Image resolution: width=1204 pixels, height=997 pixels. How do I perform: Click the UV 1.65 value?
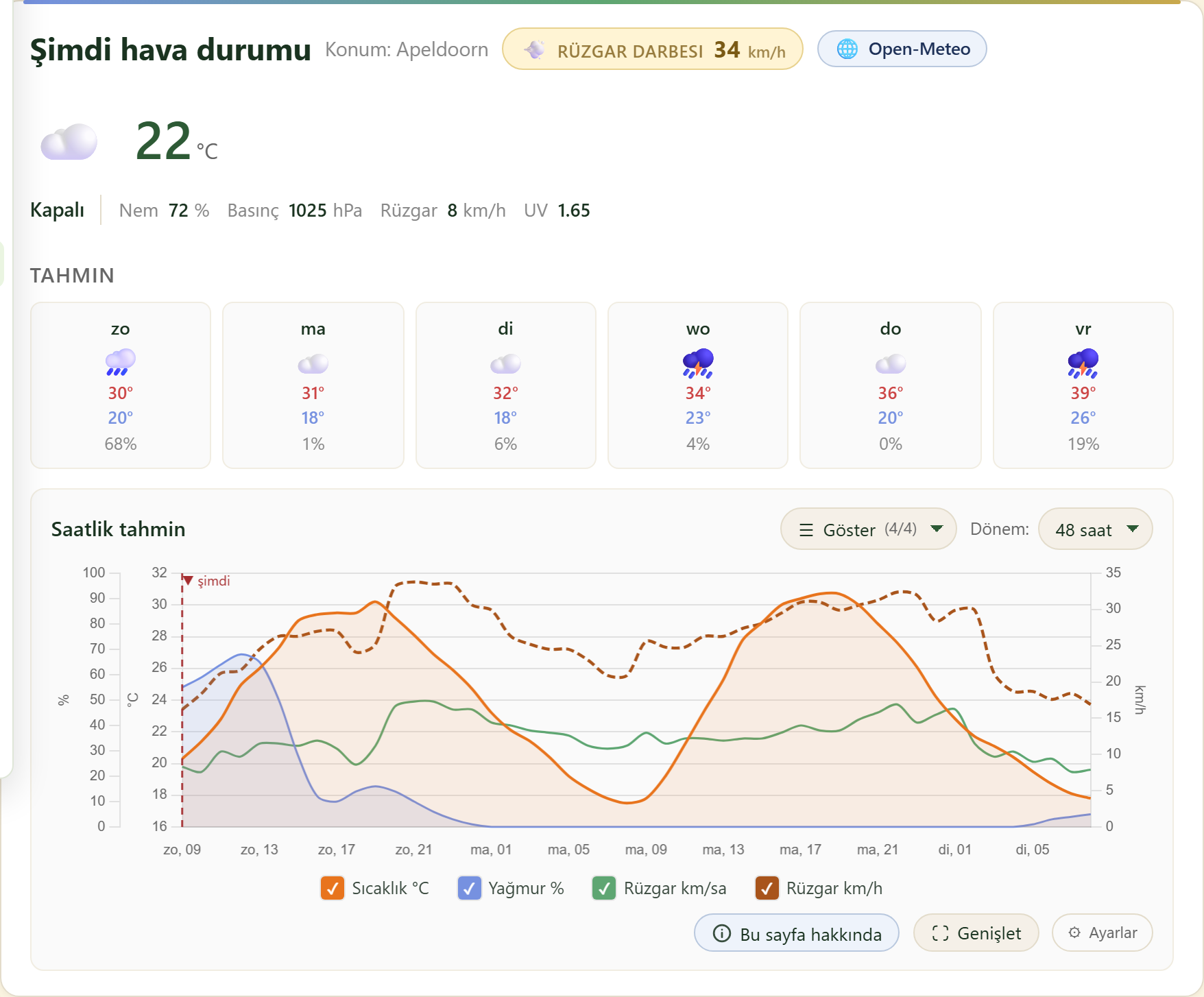557,211
